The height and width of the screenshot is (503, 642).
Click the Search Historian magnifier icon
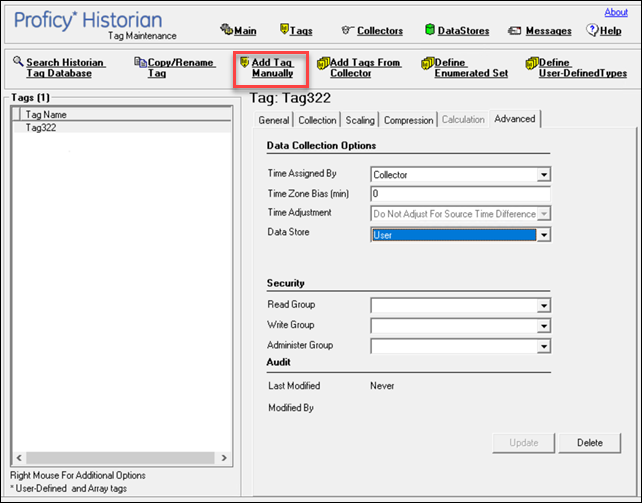point(18,61)
